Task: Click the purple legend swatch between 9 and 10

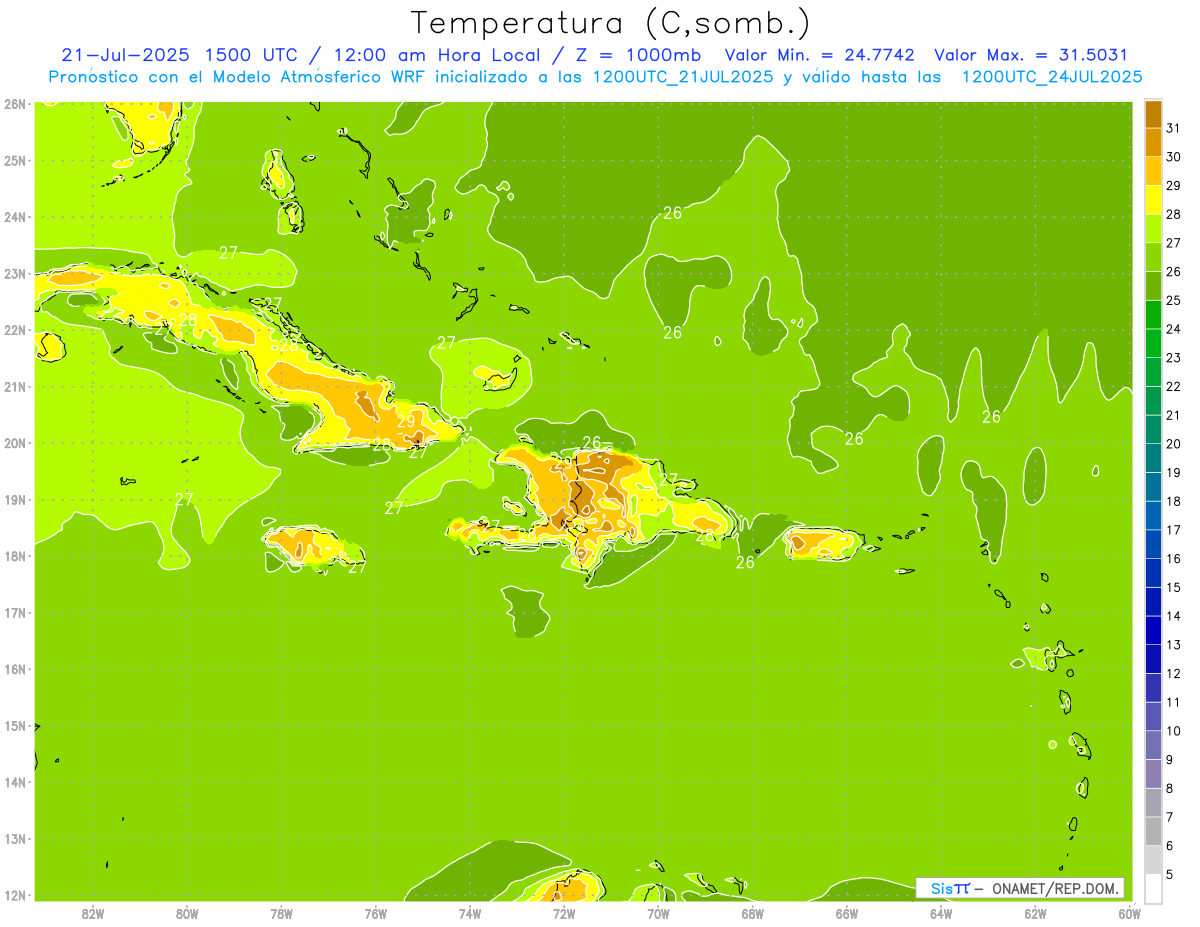Action: [x=1153, y=745]
